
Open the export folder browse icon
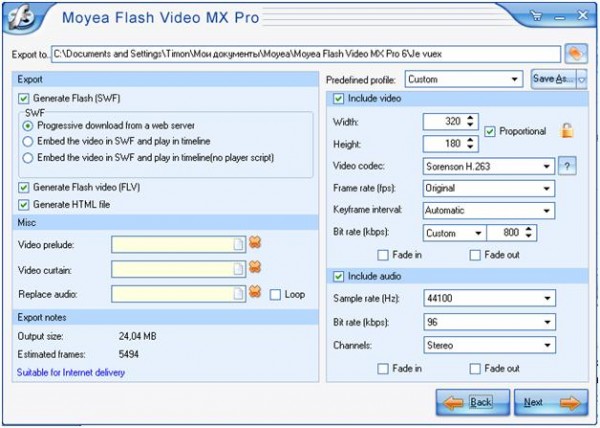[576, 54]
